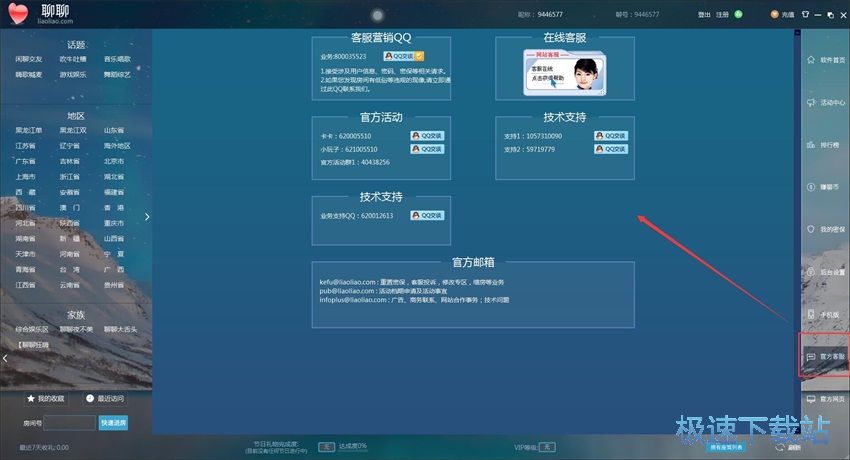This screenshot has width=850, height=460.
Task: Select the 福建省 region
Action: (x=114, y=192)
